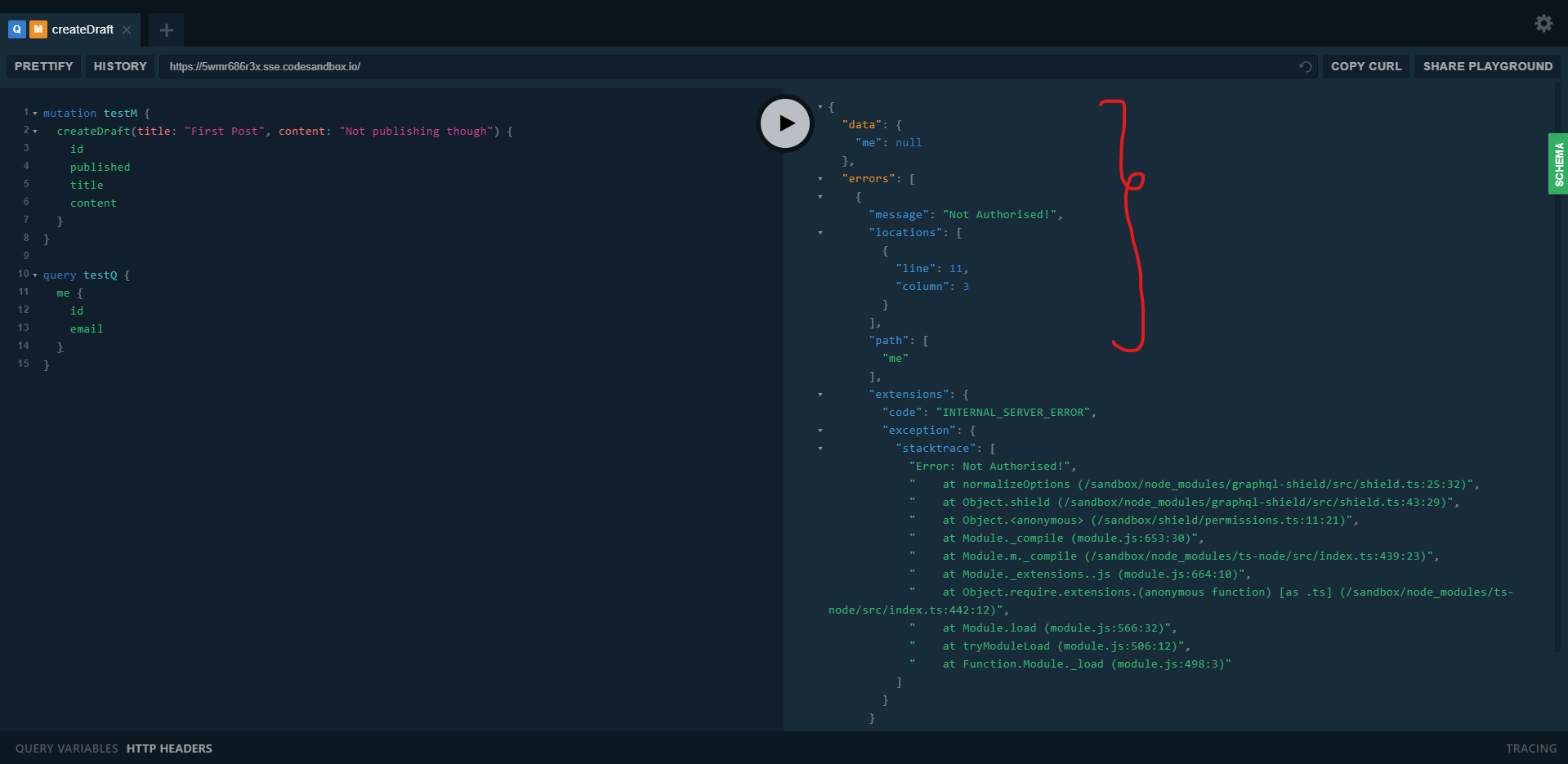This screenshot has width=1568, height=764.
Task: Click "Not publishing though" content string
Action: tap(416, 132)
